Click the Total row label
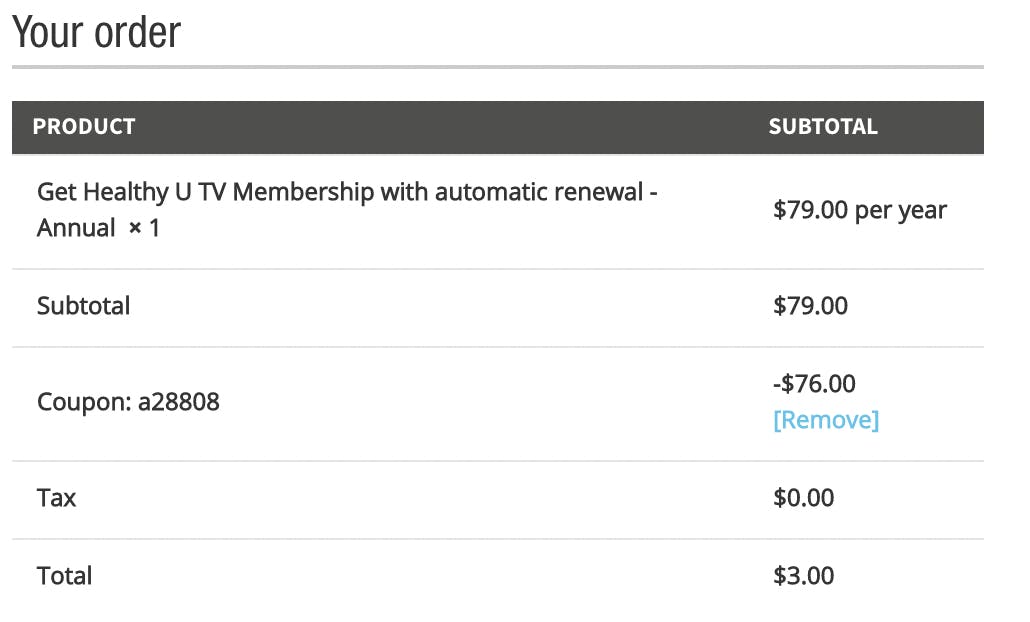Screen dimensions: 1030x622 pos(64,576)
